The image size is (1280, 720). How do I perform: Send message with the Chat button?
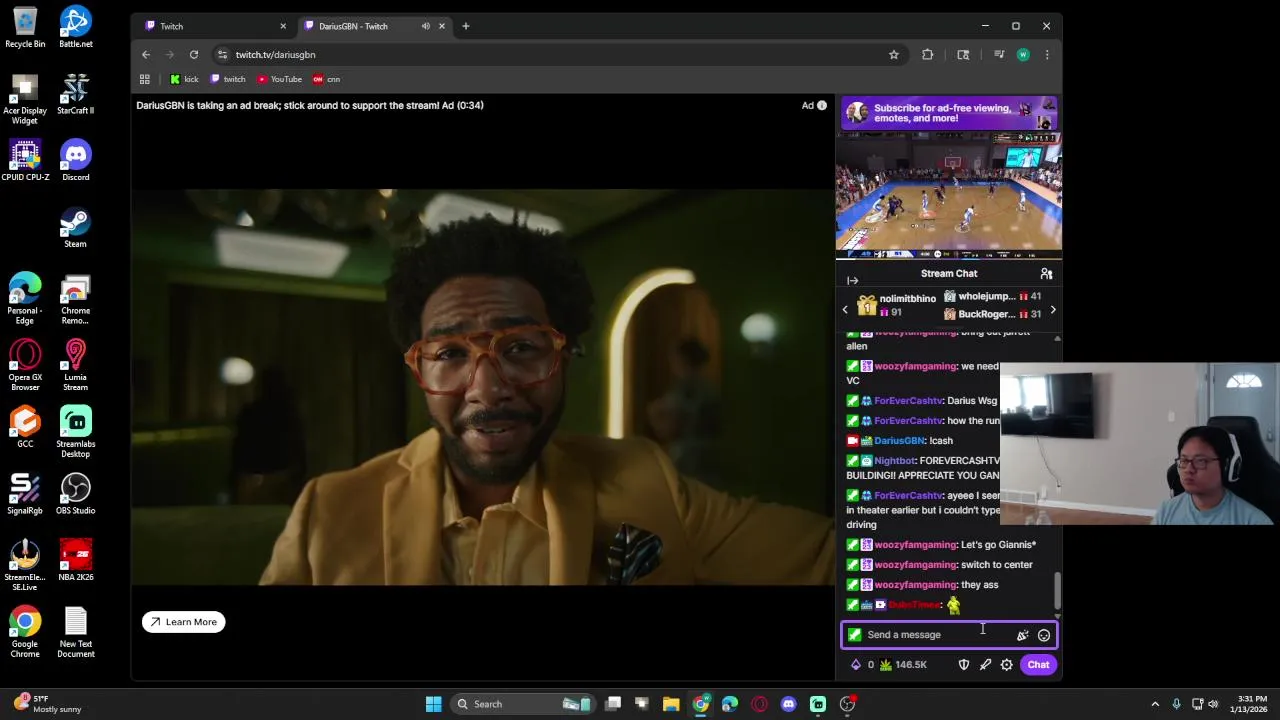[1038, 665]
